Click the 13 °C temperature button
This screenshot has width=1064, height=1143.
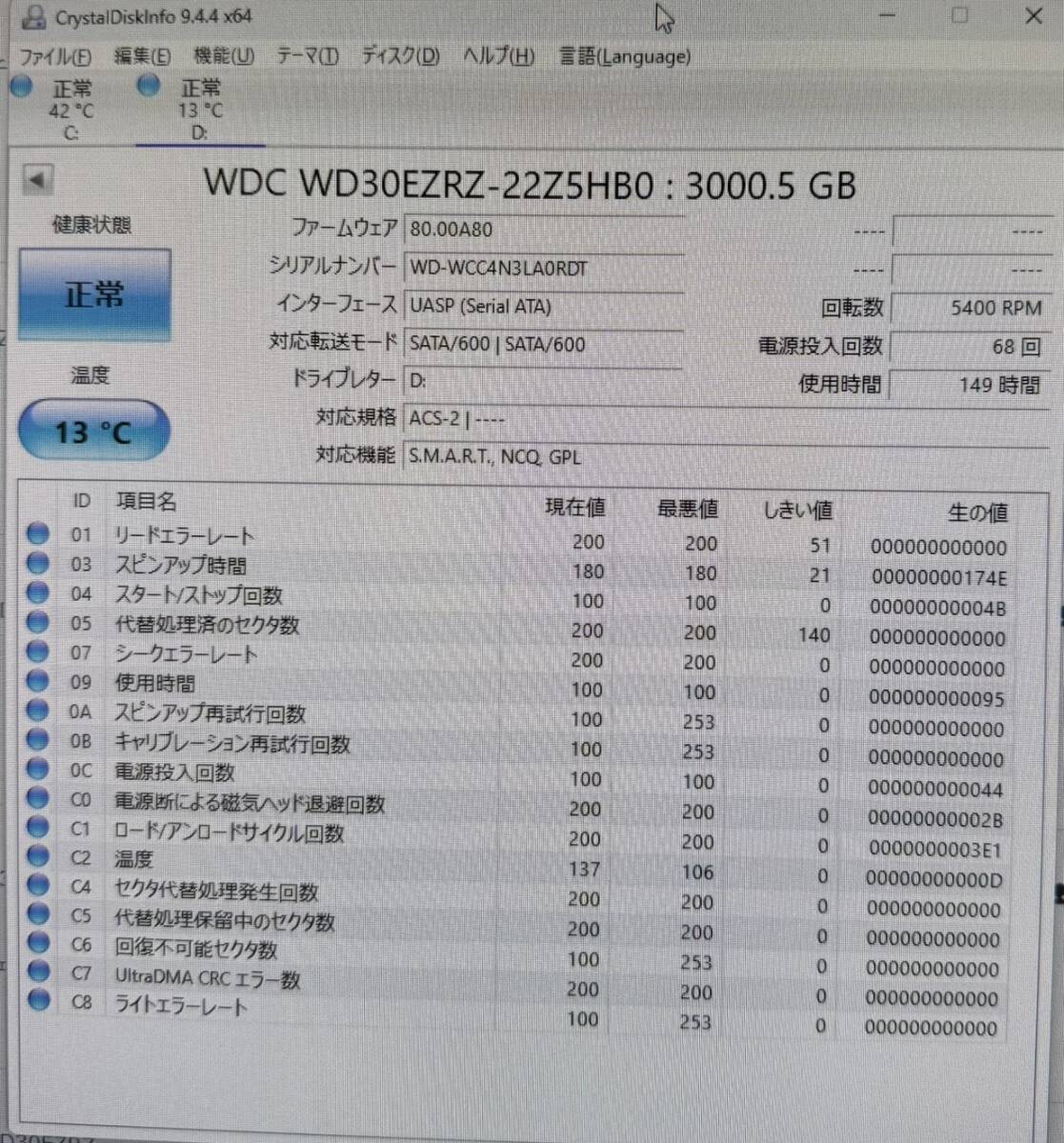coord(93,431)
